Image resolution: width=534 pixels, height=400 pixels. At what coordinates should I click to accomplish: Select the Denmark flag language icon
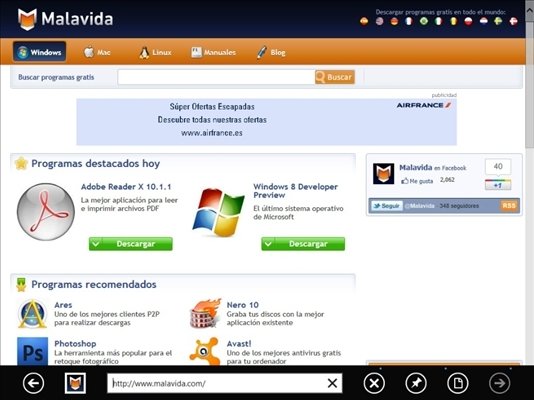[x=514, y=21]
